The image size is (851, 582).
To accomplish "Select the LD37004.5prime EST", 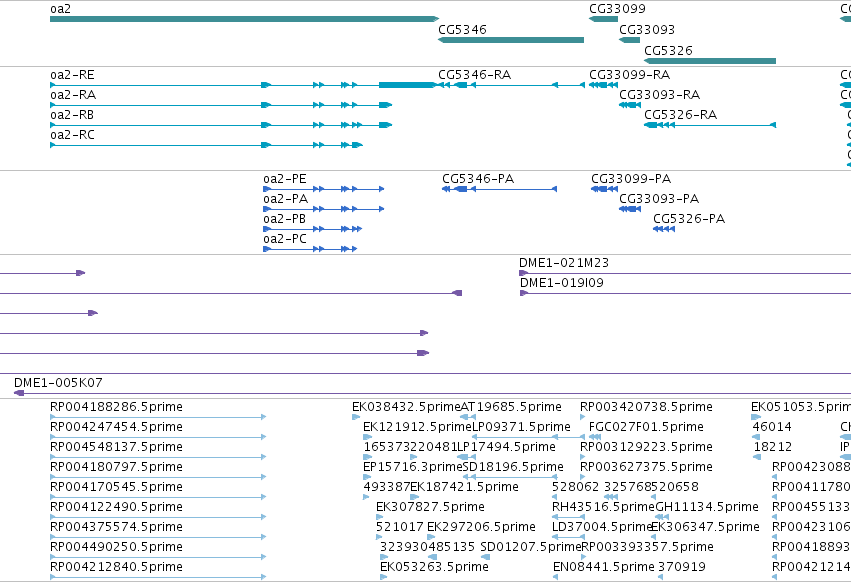I will (x=568, y=537).
